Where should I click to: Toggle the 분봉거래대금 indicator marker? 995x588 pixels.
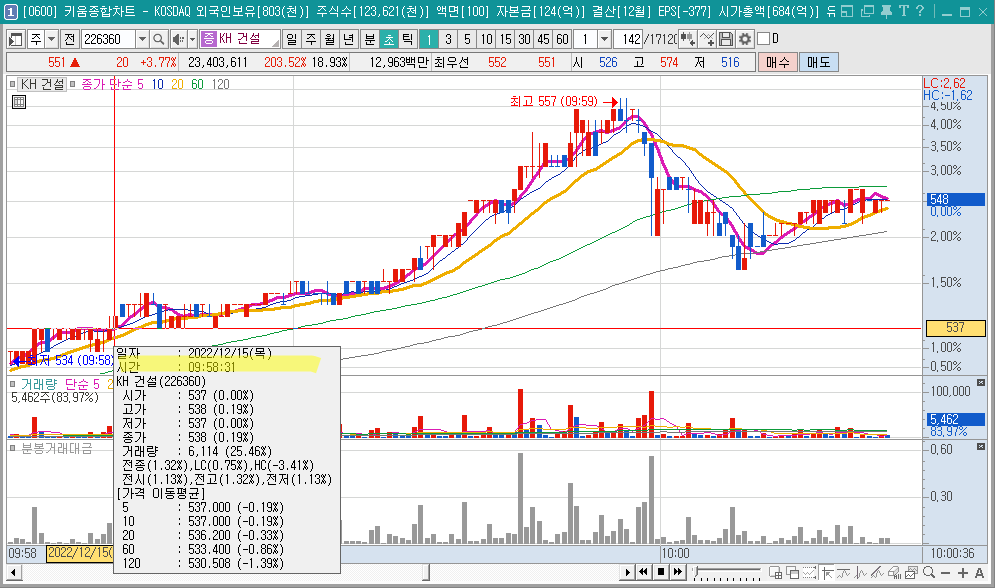(x=13, y=448)
